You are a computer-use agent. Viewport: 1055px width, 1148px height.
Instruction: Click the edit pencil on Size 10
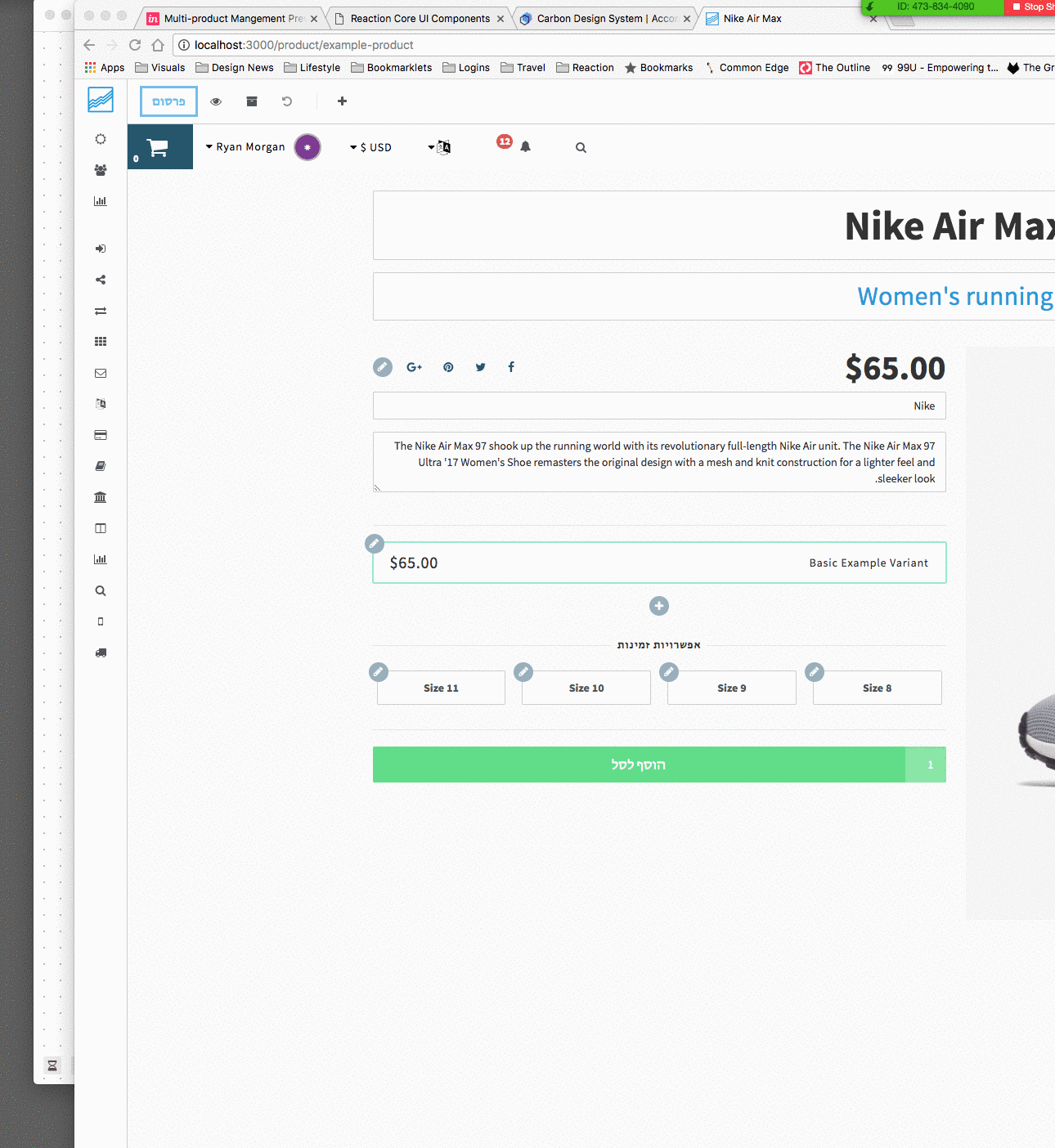tap(523, 672)
